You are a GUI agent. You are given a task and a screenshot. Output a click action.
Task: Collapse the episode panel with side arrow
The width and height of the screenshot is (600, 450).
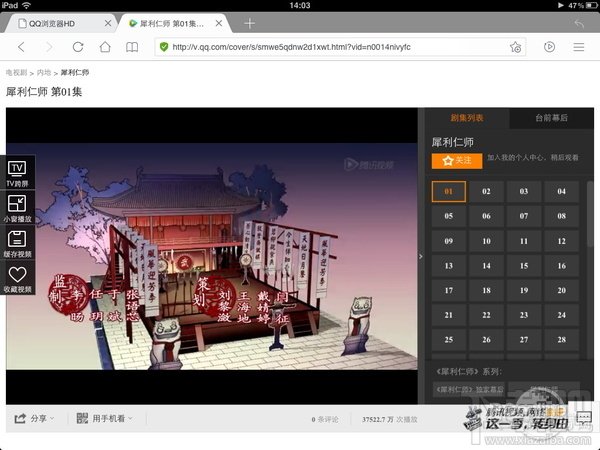click(421, 256)
